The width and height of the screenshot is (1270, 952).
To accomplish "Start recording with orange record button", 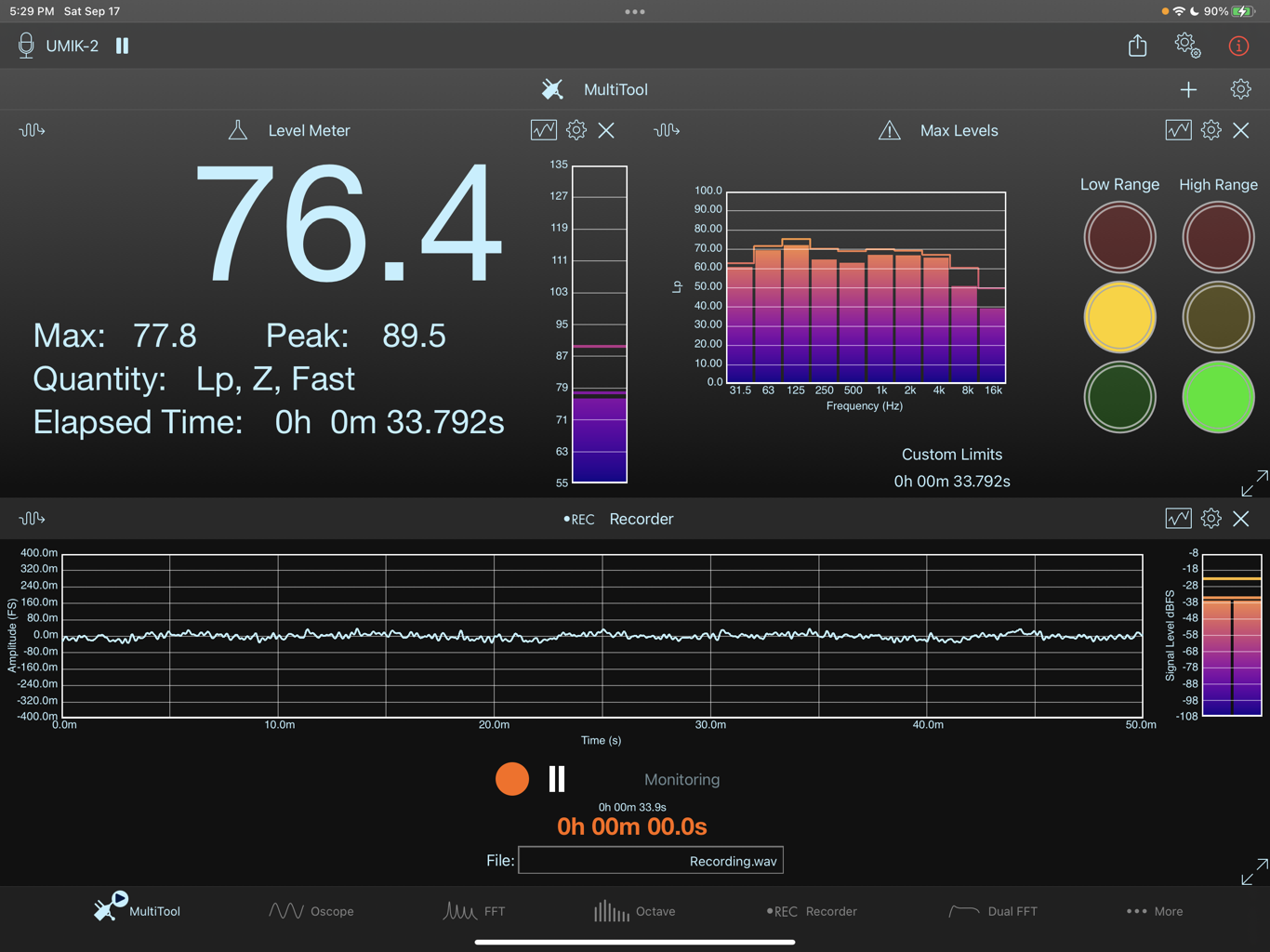I will pos(512,779).
